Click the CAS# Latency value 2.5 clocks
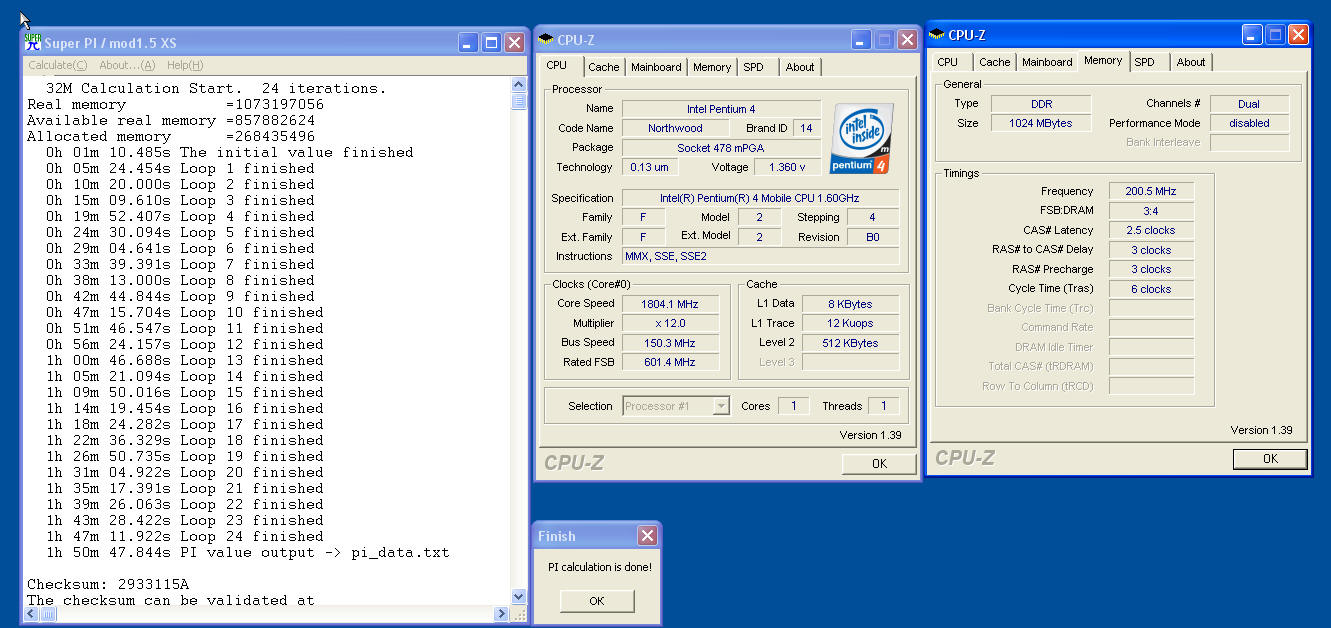Viewport: 1331px width, 628px height. pyautogui.click(x=1151, y=230)
